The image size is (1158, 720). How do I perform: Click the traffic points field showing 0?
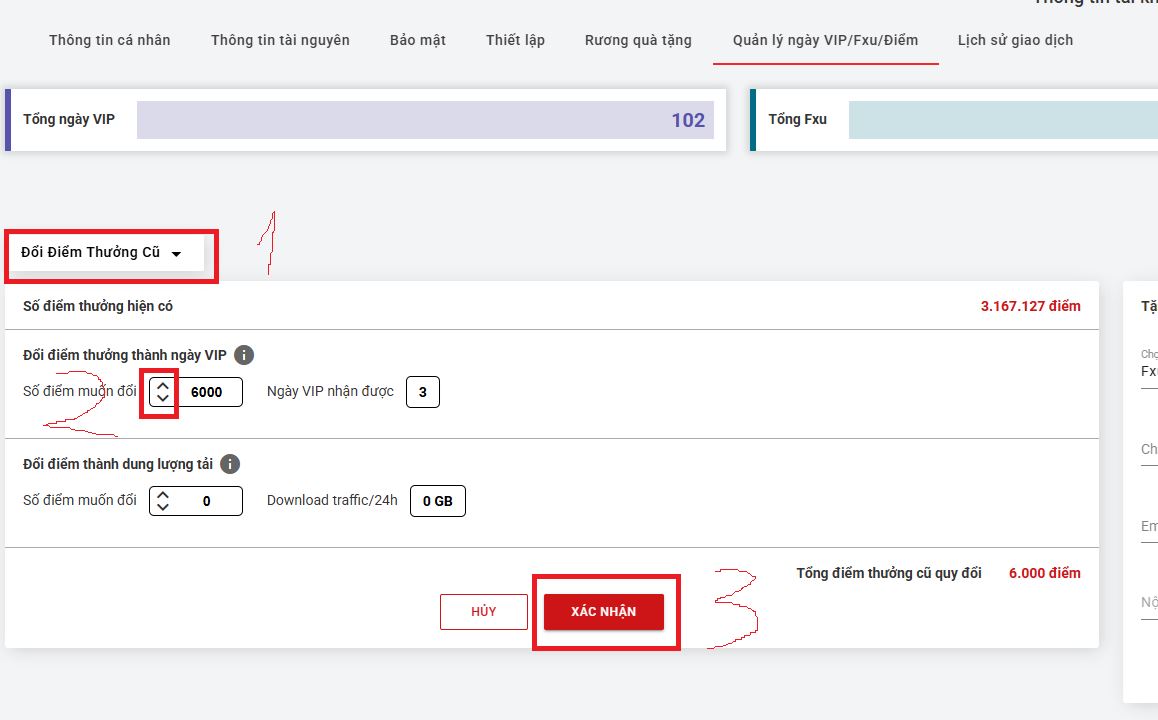click(210, 501)
